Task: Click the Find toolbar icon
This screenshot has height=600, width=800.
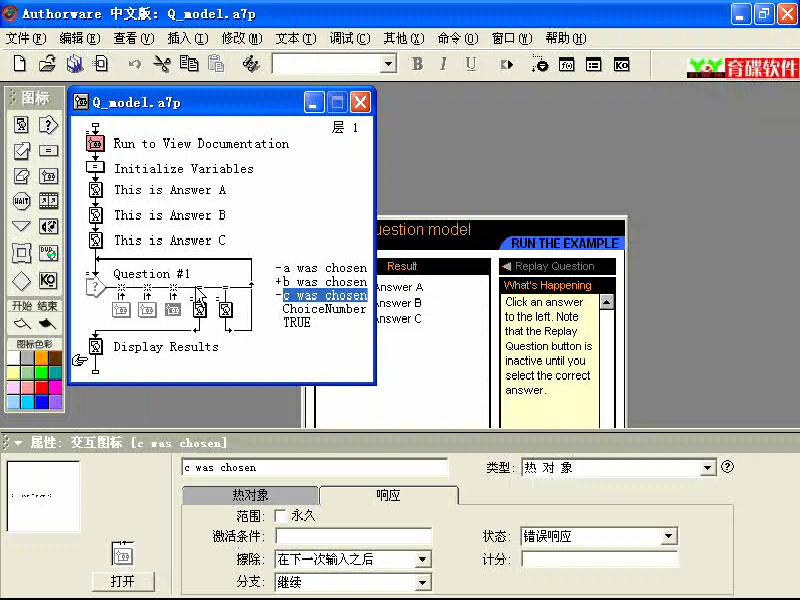Action: (x=251, y=64)
